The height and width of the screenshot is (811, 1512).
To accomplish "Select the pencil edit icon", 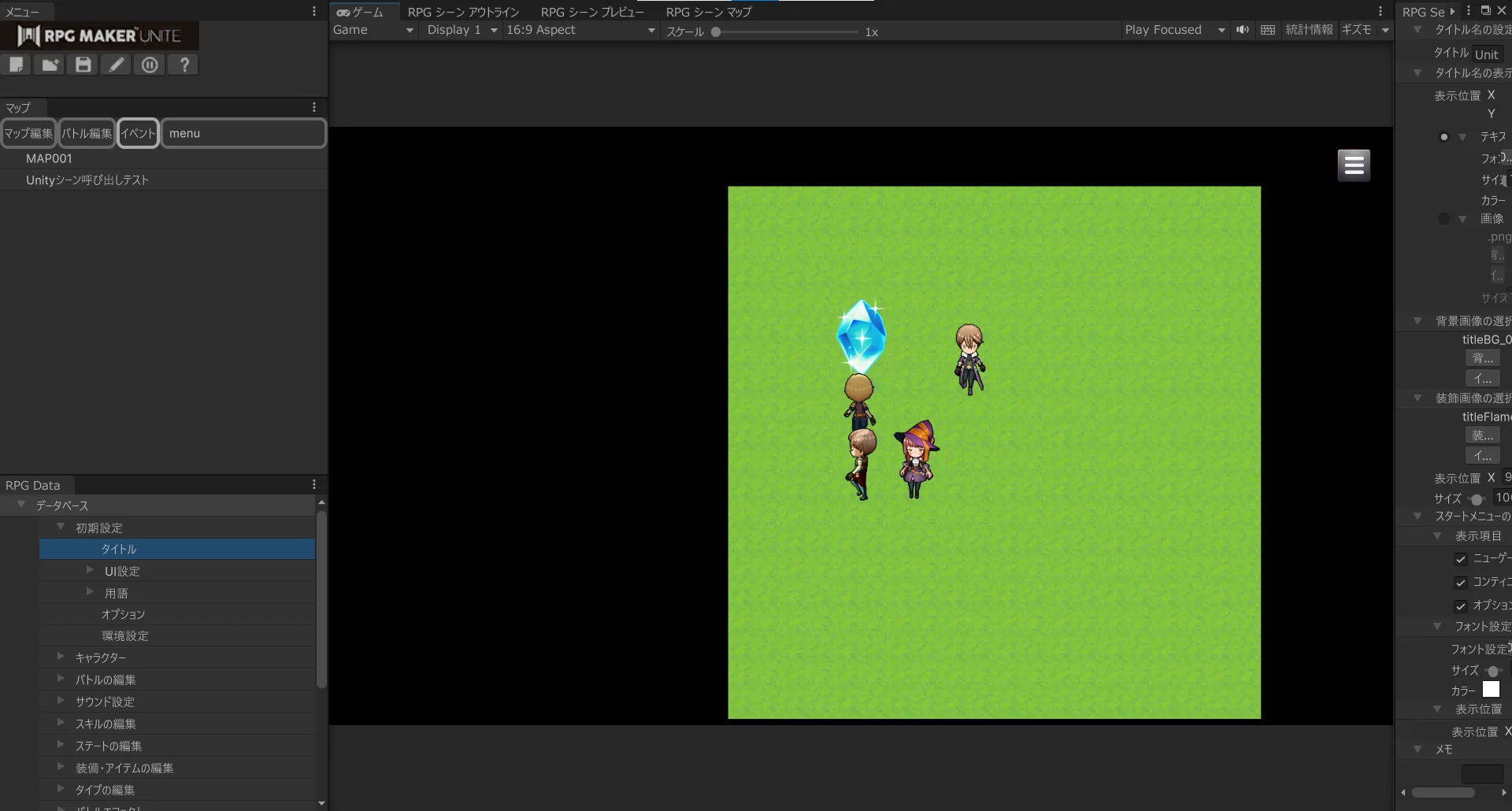I will coord(117,65).
